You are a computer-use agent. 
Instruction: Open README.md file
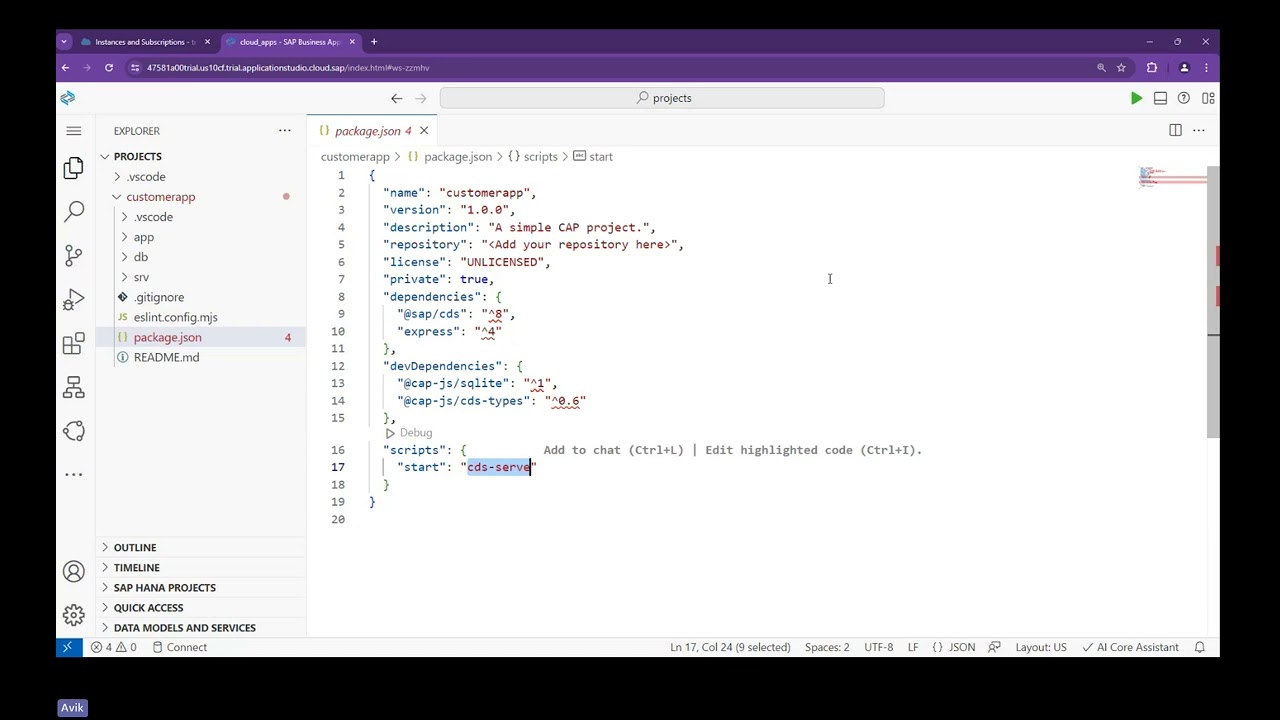166,357
